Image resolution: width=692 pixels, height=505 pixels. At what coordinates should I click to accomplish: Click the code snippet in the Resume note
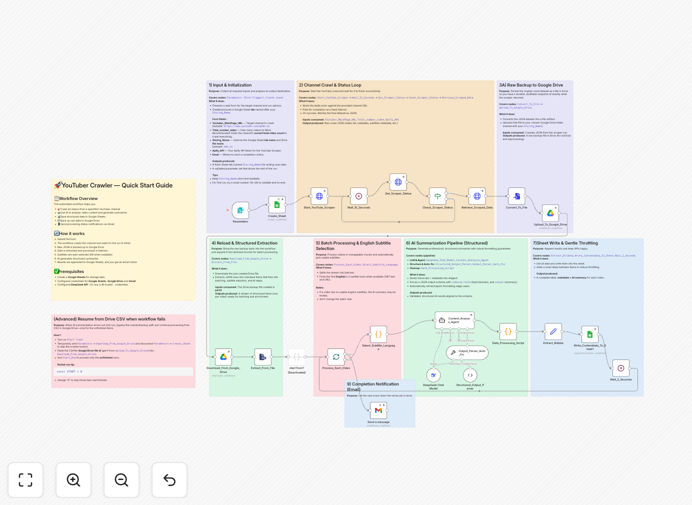click(x=124, y=372)
